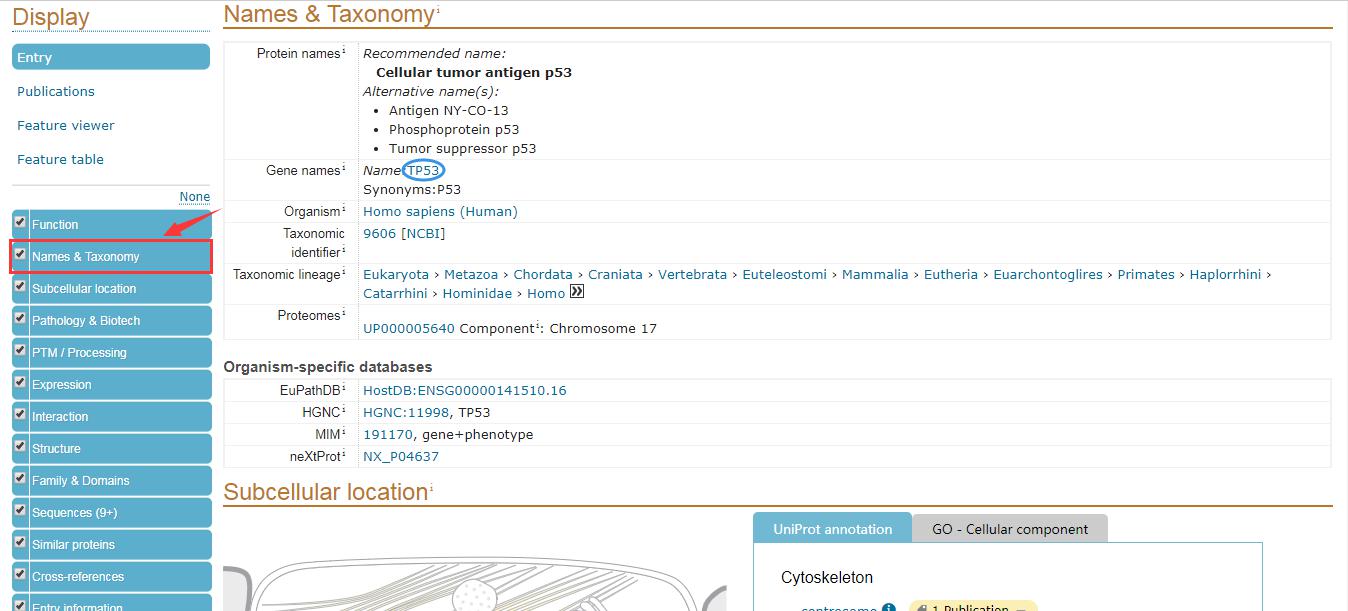Click the info mark after Subcellular location heading
Screen dimensions: 1348x611
click(432, 488)
